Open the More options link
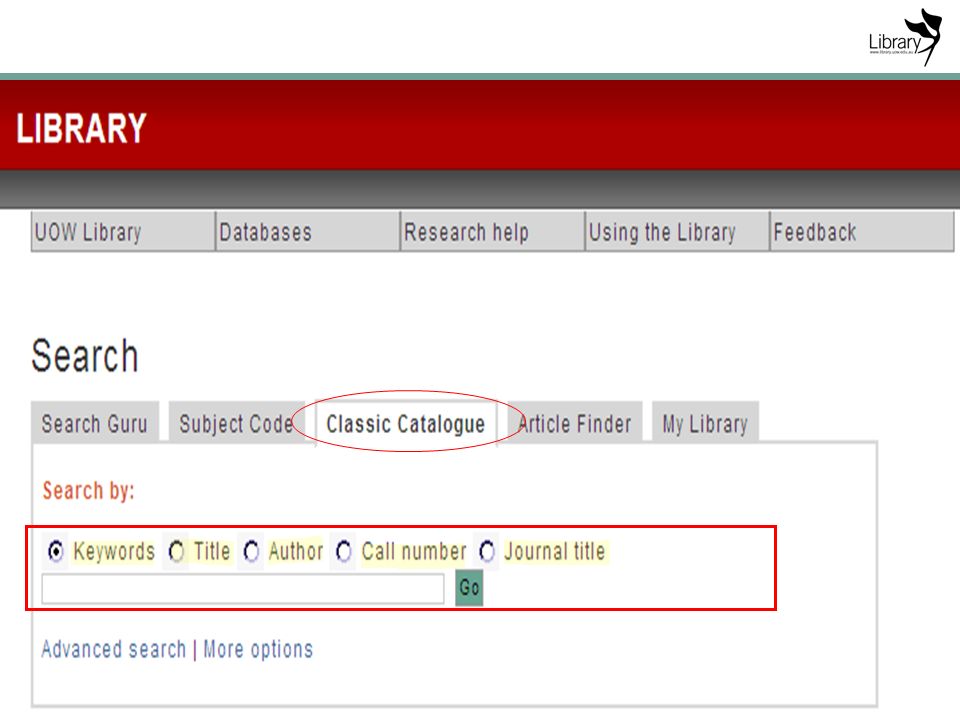The width and height of the screenshot is (960, 720). tap(258, 649)
